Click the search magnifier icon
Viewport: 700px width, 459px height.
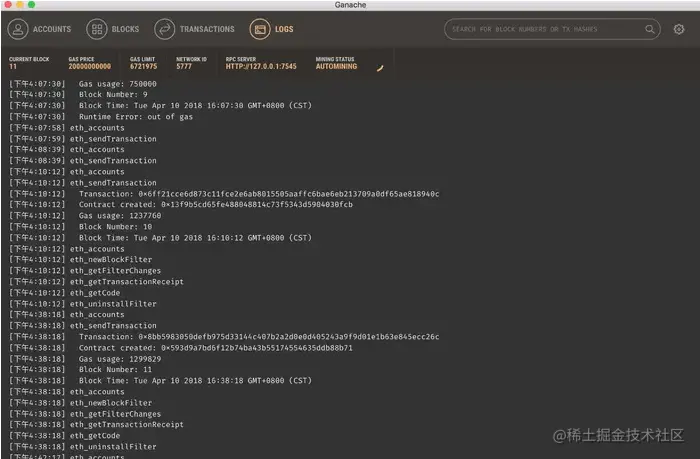click(650, 29)
